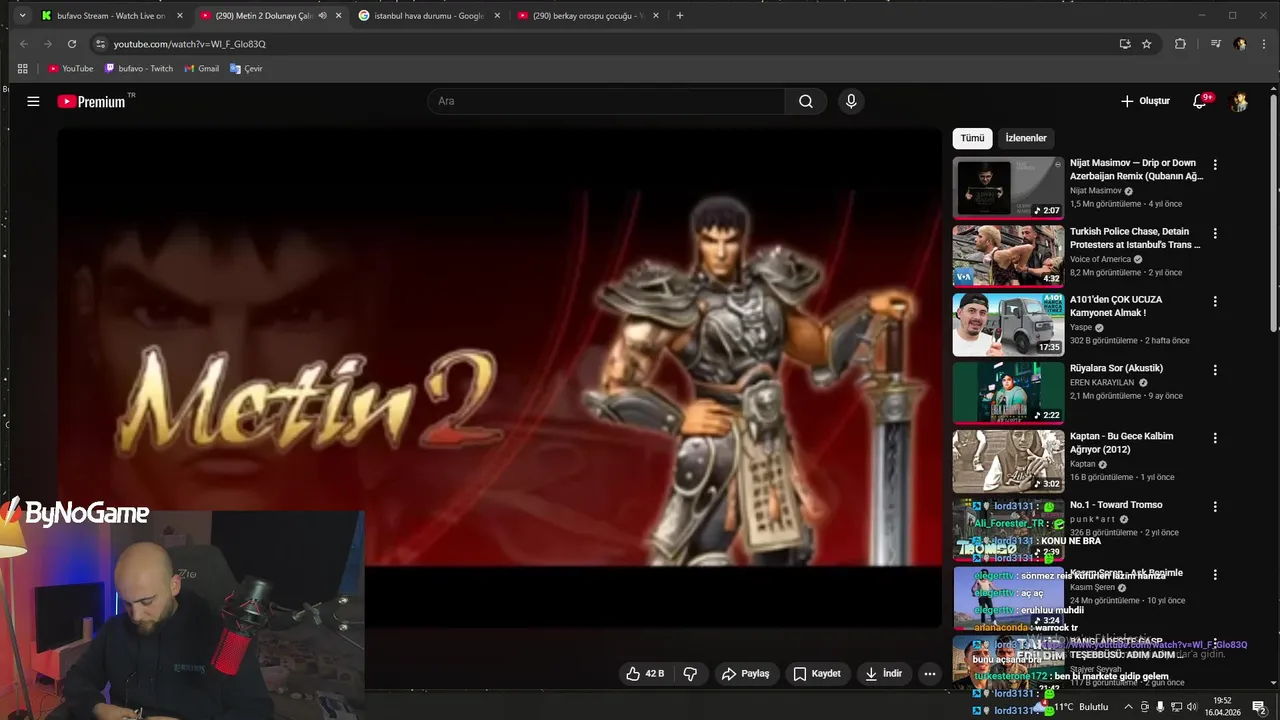Click the page vertical scrollbar thumb

tap(1273, 212)
